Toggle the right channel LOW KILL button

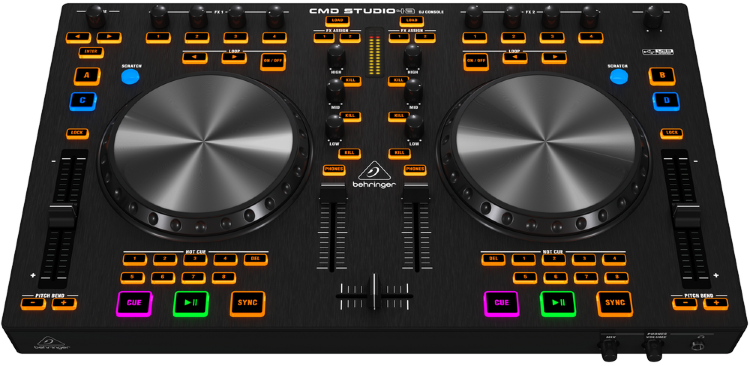pos(399,153)
